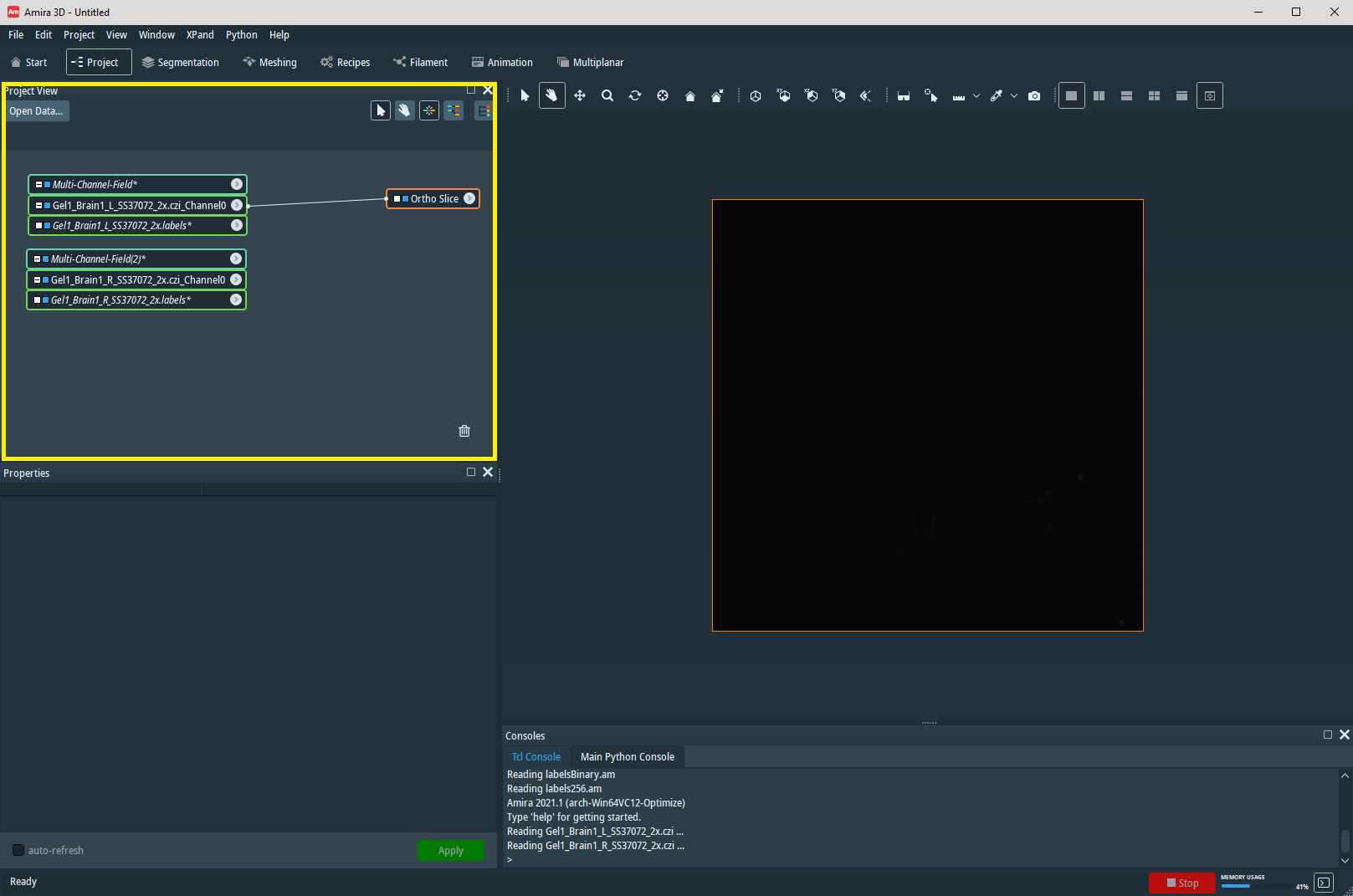
Task: Click the auto-arrange burst icon in Project View
Action: point(429,110)
